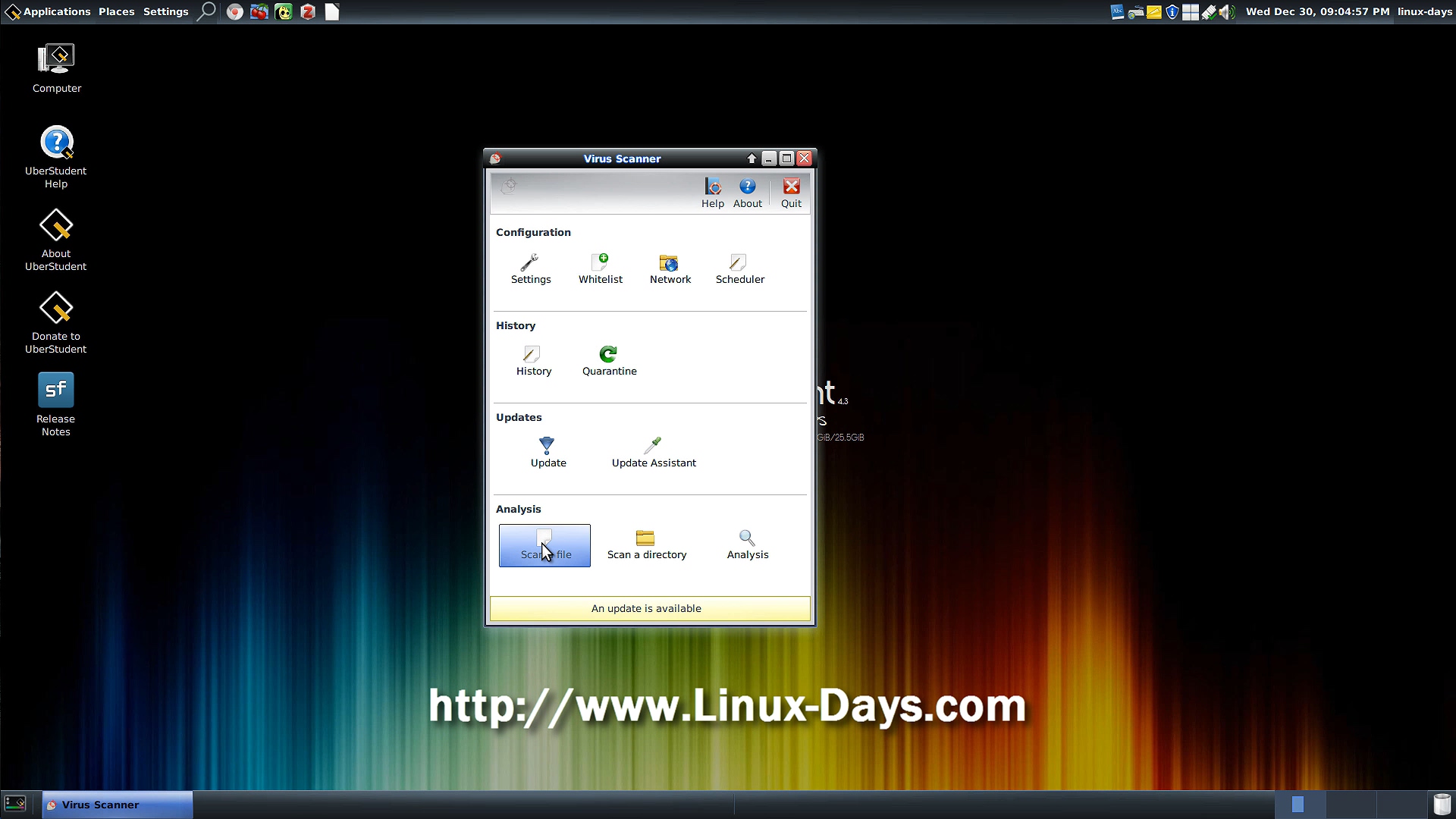The width and height of the screenshot is (1456, 819).
Task: Open UberStudent Help desktop icon
Action: (x=56, y=157)
